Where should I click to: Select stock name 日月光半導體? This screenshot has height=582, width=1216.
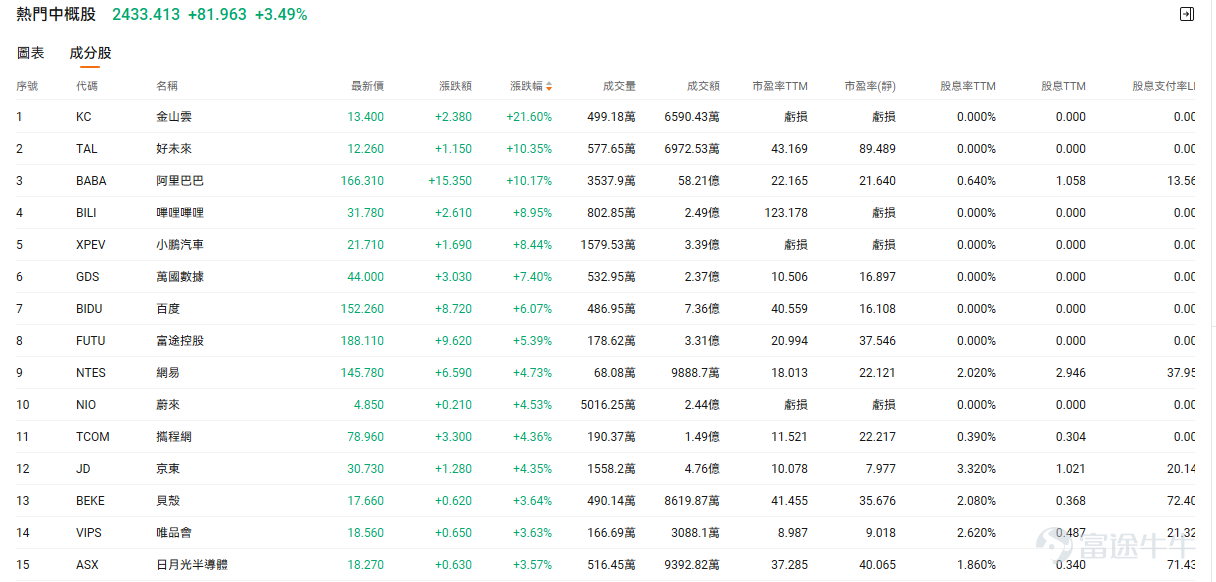point(192,565)
